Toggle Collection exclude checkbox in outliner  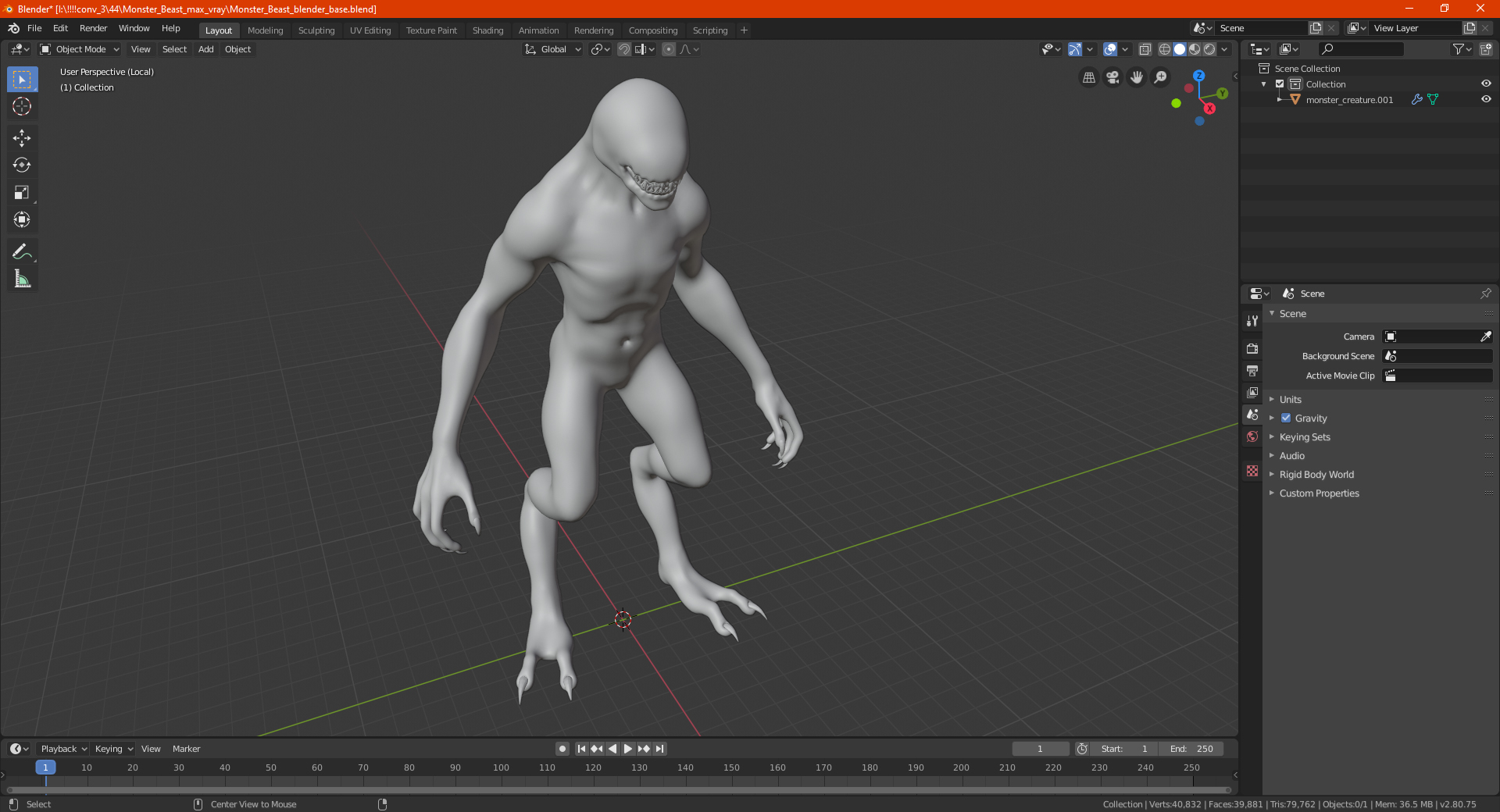[x=1280, y=84]
